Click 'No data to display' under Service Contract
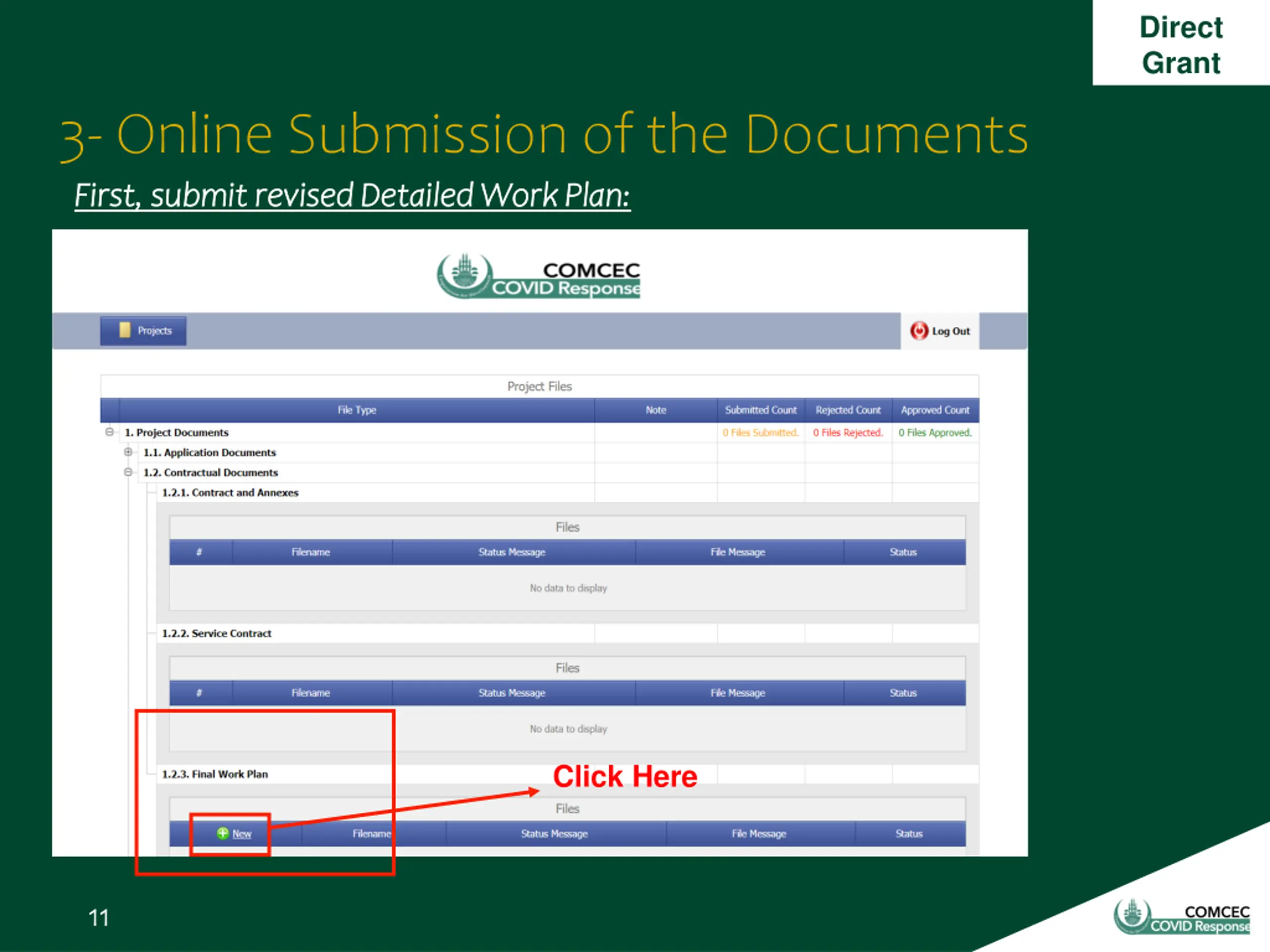This screenshot has width=1270, height=952. (x=569, y=729)
